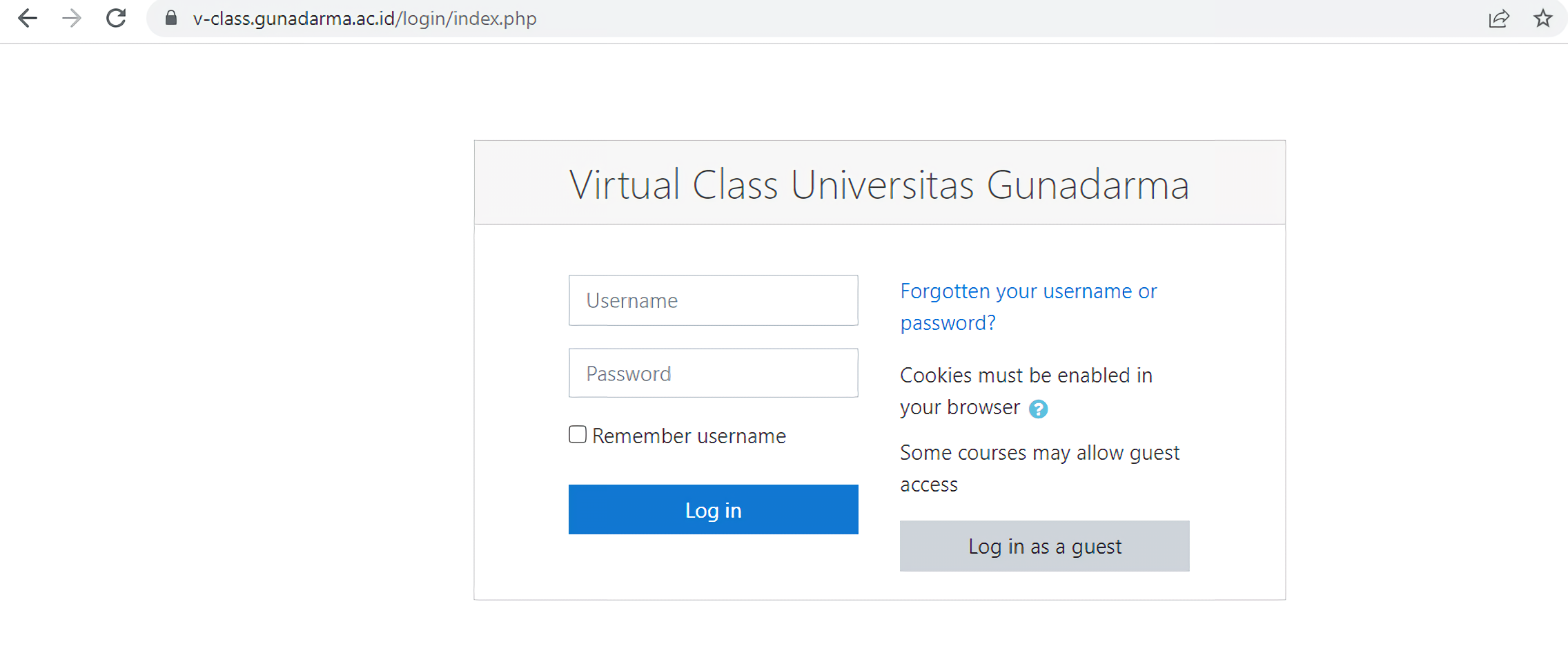
Task: Click the "Remember username" label text
Action: tap(689, 436)
